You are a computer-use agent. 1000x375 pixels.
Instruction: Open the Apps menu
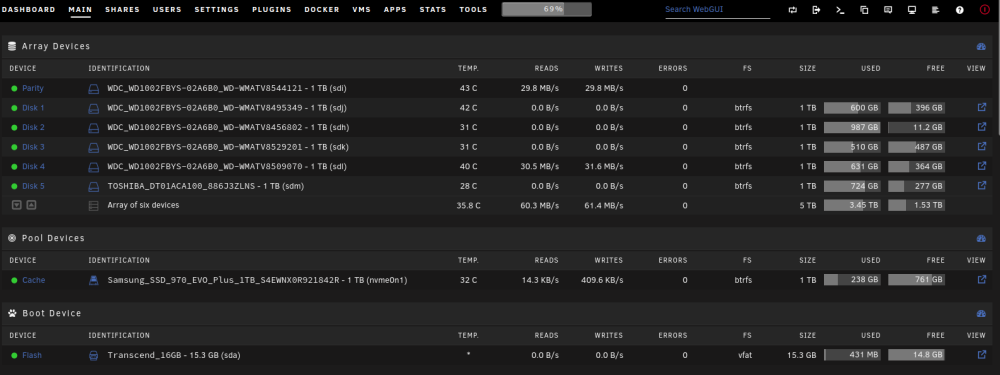coord(395,10)
